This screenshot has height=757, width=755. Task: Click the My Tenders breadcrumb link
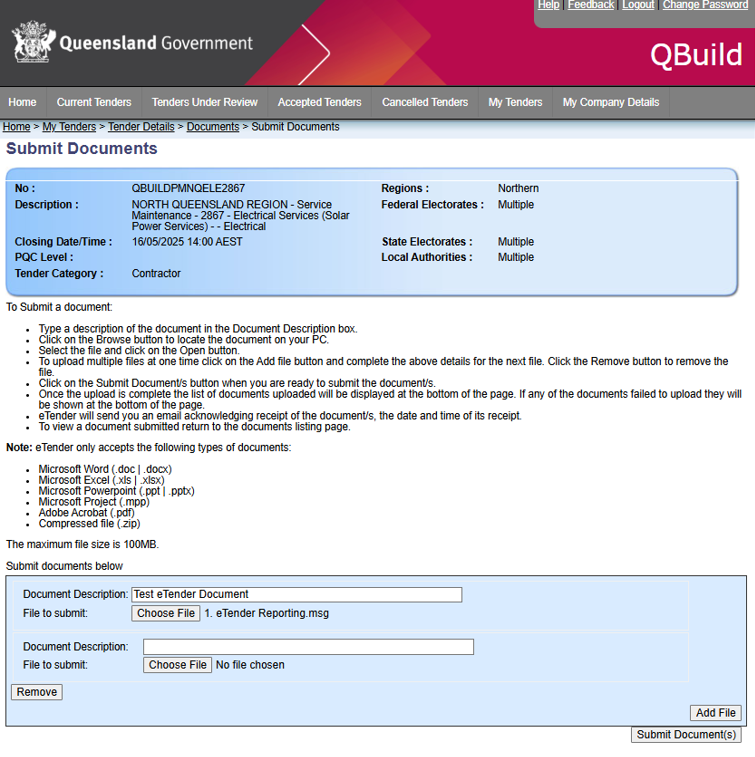[69, 127]
